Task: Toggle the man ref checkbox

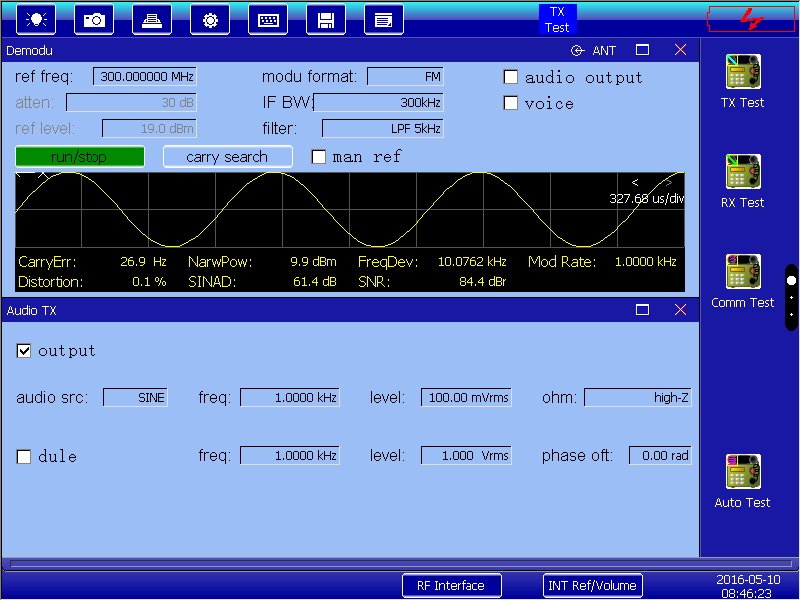Action: [x=319, y=157]
